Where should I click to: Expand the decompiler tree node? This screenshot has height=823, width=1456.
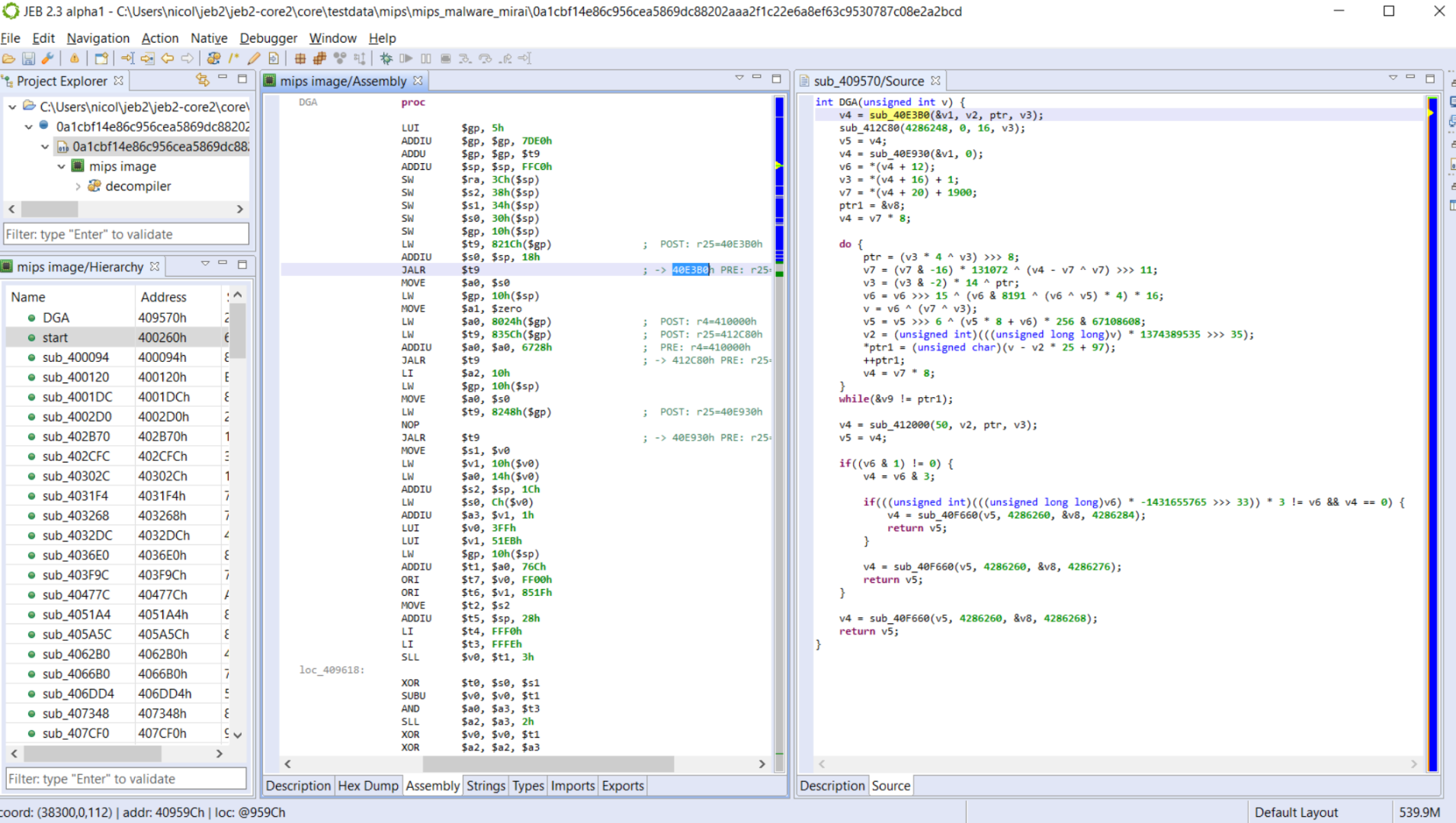(x=78, y=186)
